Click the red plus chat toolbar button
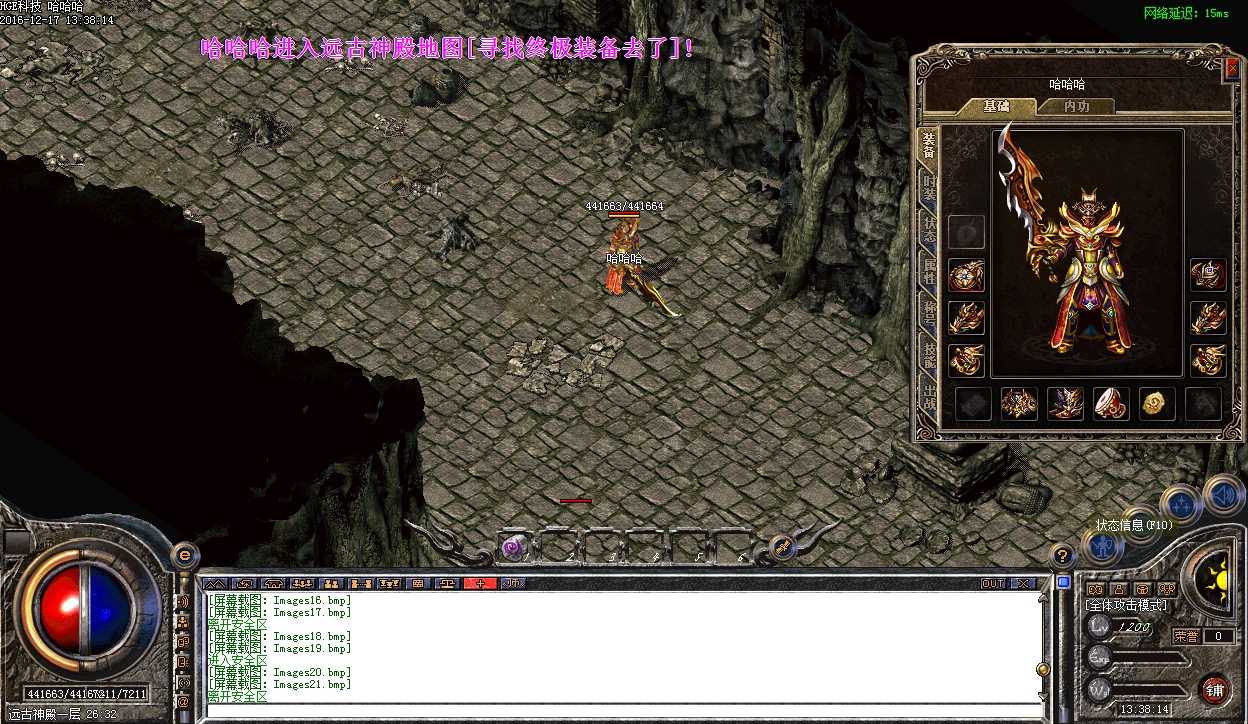The image size is (1248, 724). click(x=480, y=583)
